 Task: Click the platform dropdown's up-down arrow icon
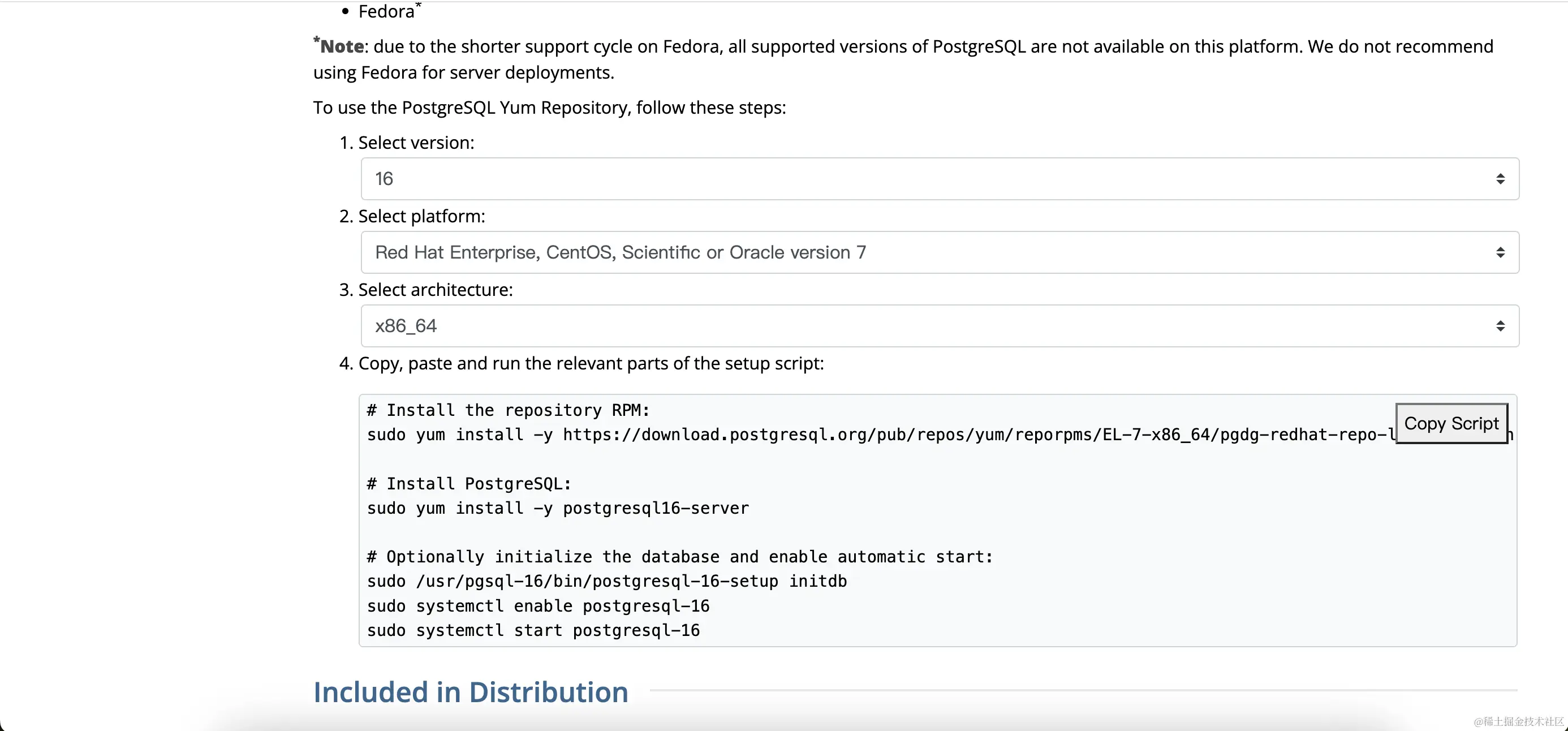pyautogui.click(x=1500, y=252)
